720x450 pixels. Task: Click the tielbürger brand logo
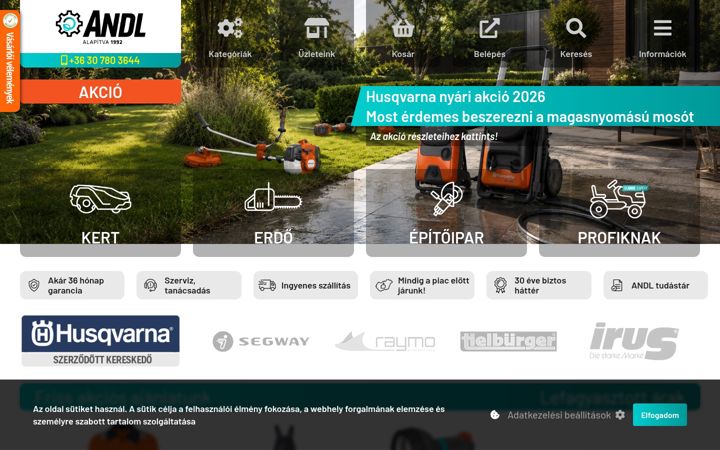click(x=508, y=341)
